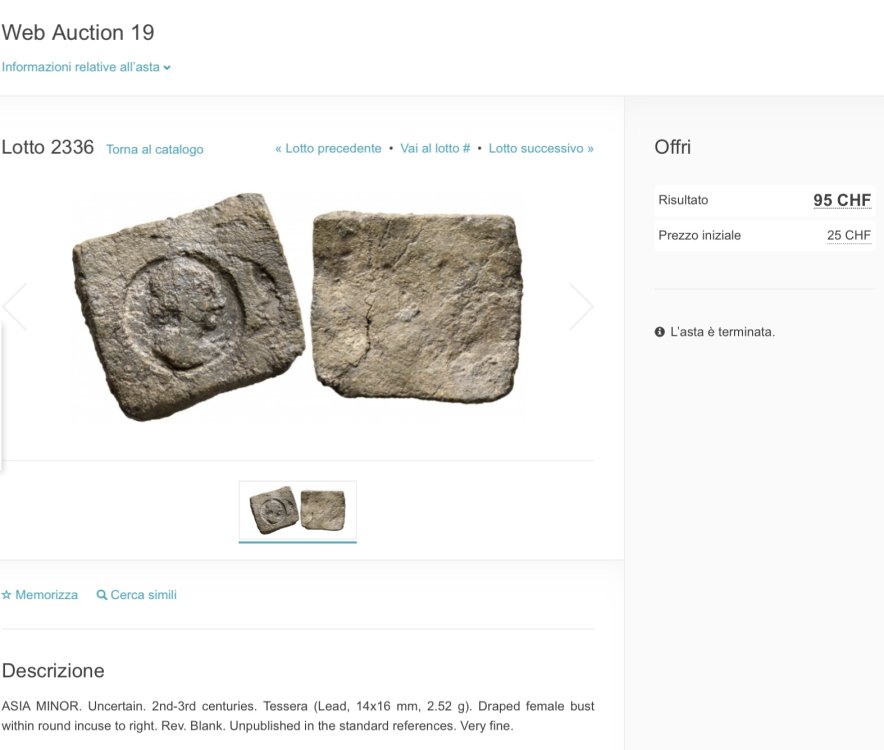Image resolution: width=884 pixels, height=750 pixels.
Task: Click the Lotto 2336 title
Action: pos(48,147)
